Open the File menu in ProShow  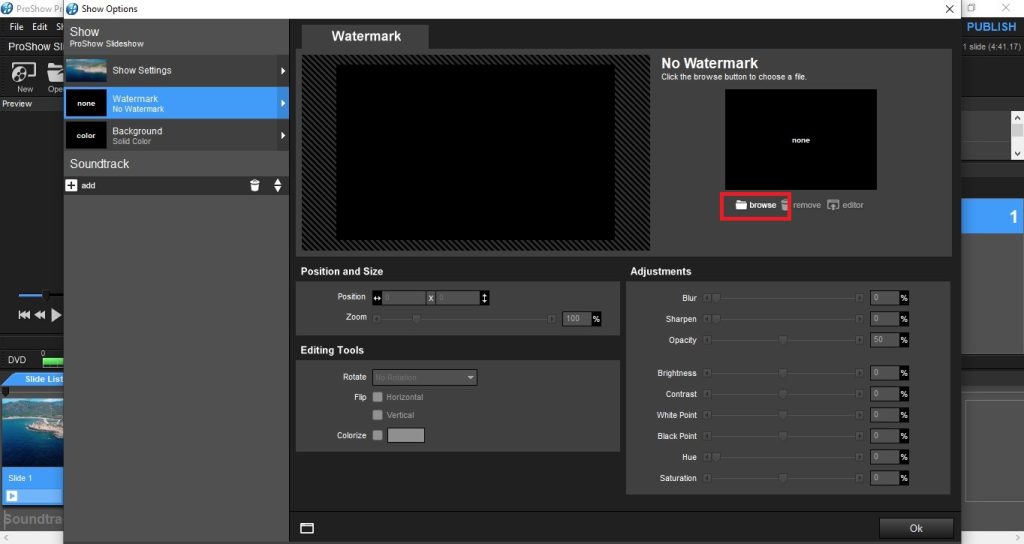16,27
